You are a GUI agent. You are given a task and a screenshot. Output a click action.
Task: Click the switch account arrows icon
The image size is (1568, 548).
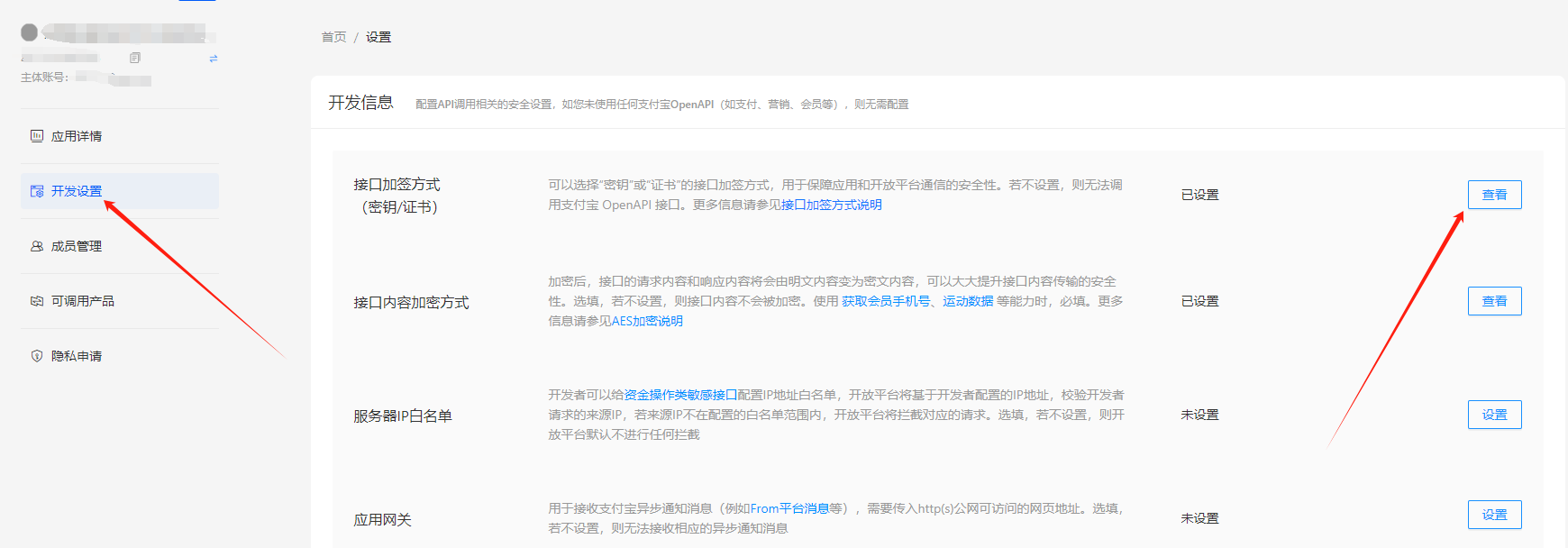214,59
